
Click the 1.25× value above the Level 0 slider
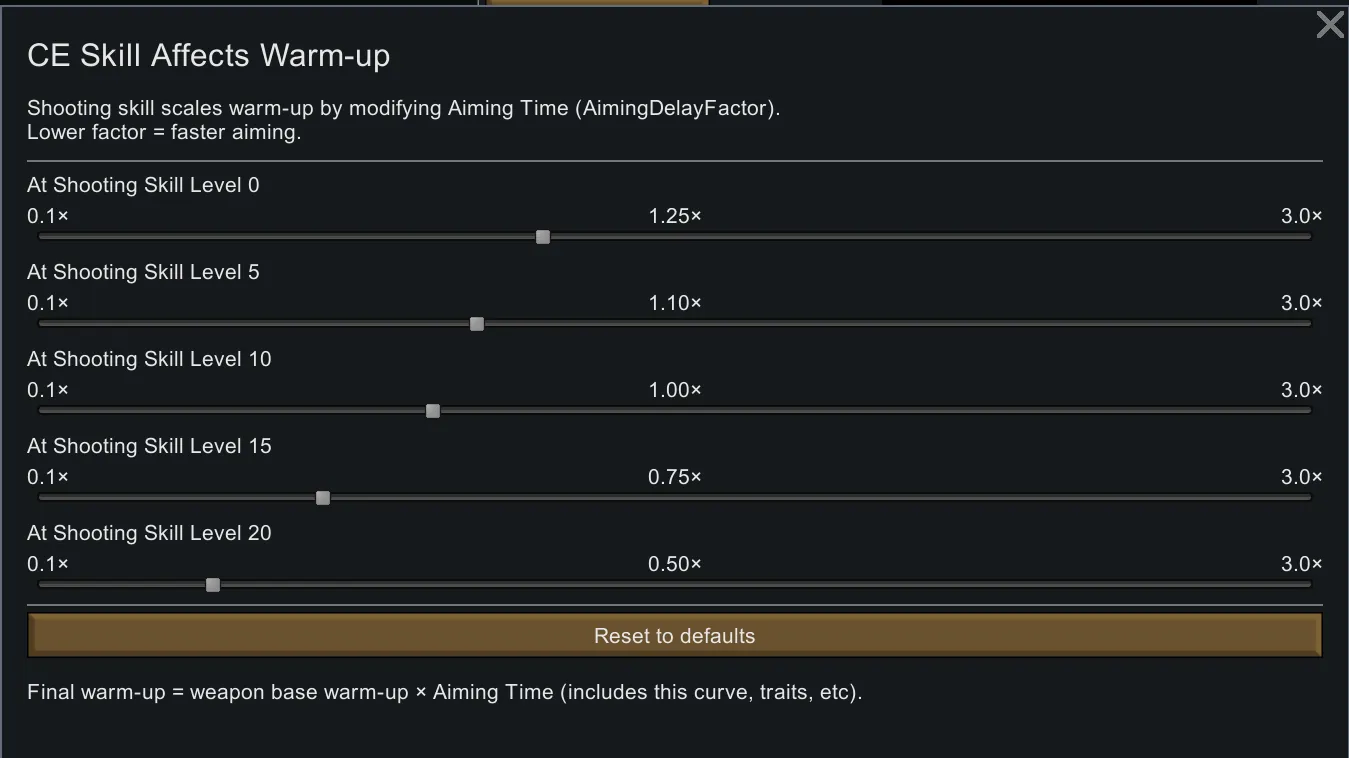(x=675, y=216)
